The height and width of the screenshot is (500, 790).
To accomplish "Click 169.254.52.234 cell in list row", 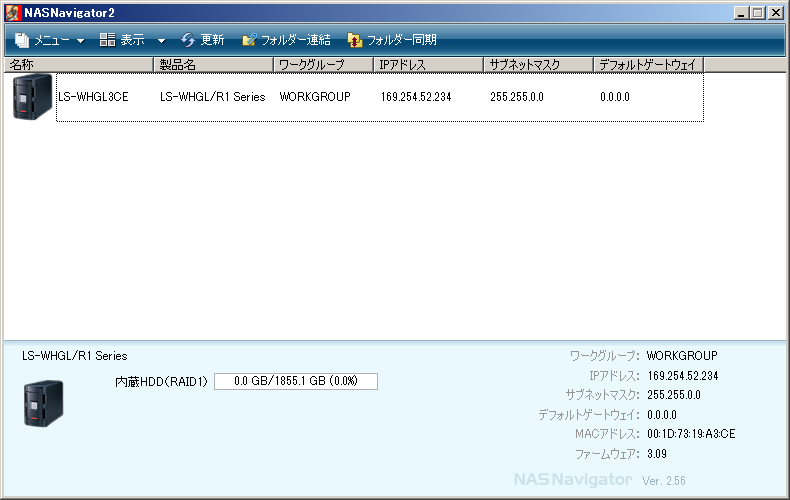I will click(x=416, y=97).
